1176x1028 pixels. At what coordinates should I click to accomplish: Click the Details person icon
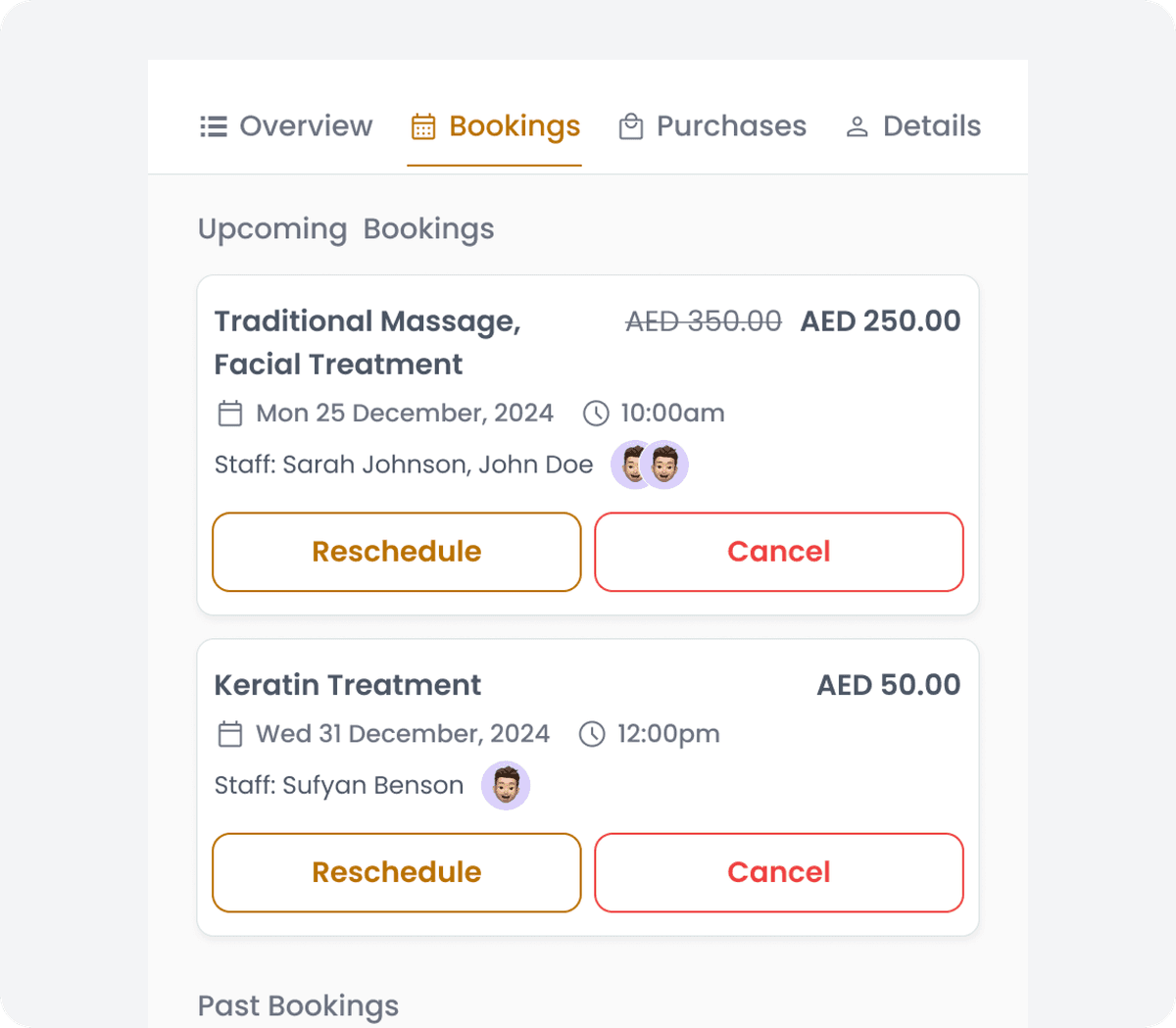tap(857, 126)
